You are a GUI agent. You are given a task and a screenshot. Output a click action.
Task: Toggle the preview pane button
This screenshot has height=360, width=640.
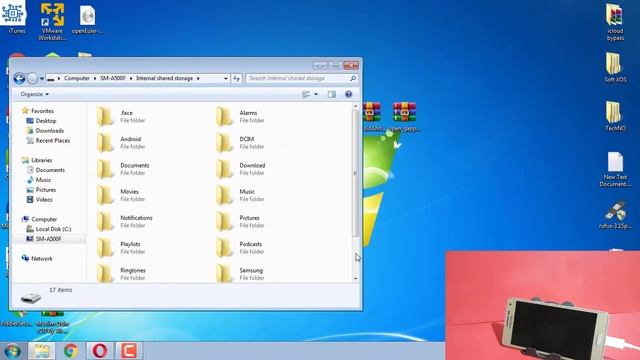tap(331, 94)
